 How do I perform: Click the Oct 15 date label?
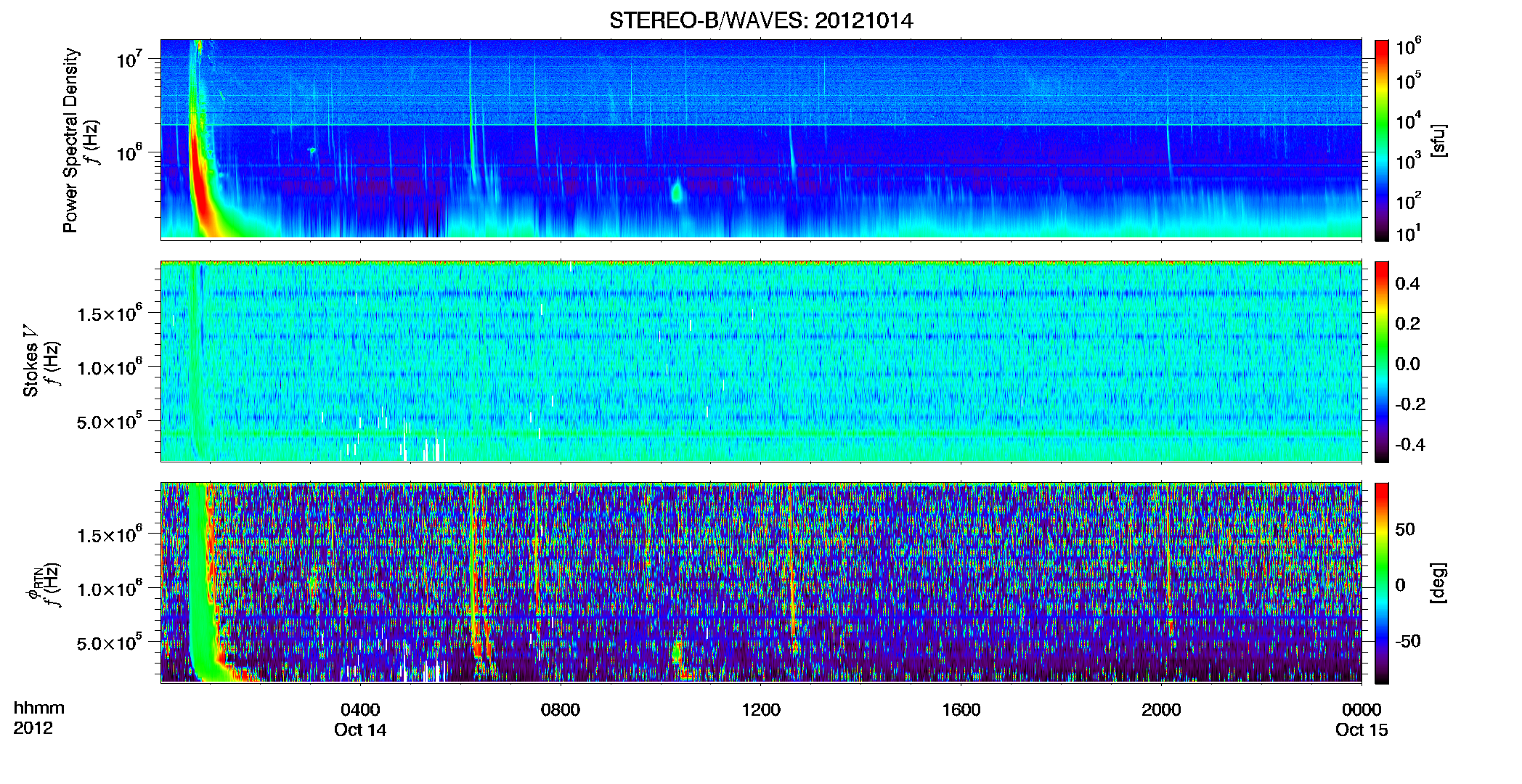pos(1362,730)
